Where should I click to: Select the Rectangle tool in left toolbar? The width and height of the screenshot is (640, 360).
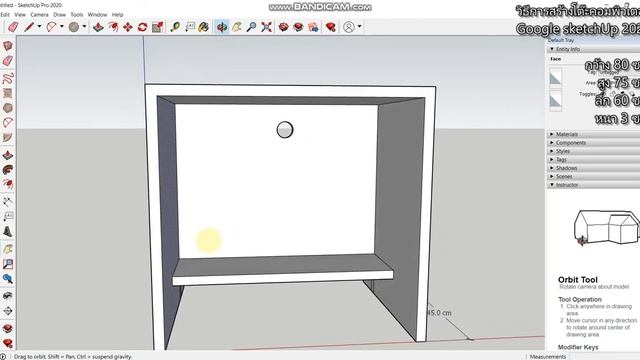[x=8, y=93]
